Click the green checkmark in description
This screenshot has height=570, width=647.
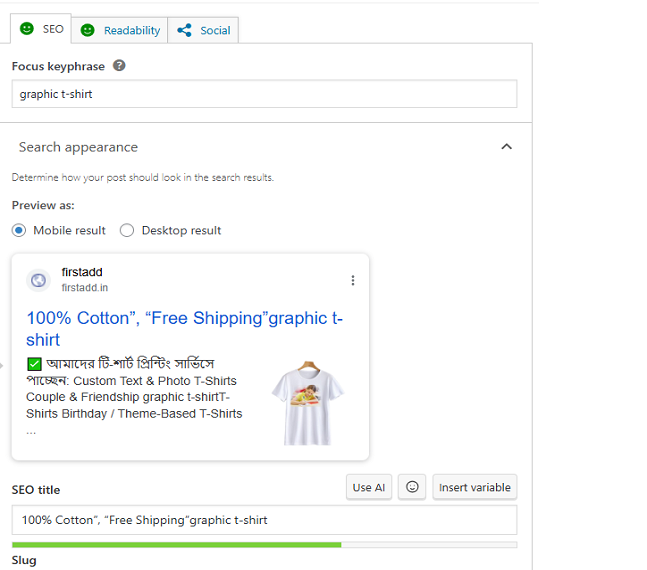pyautogui.click(x=34, y=363)
